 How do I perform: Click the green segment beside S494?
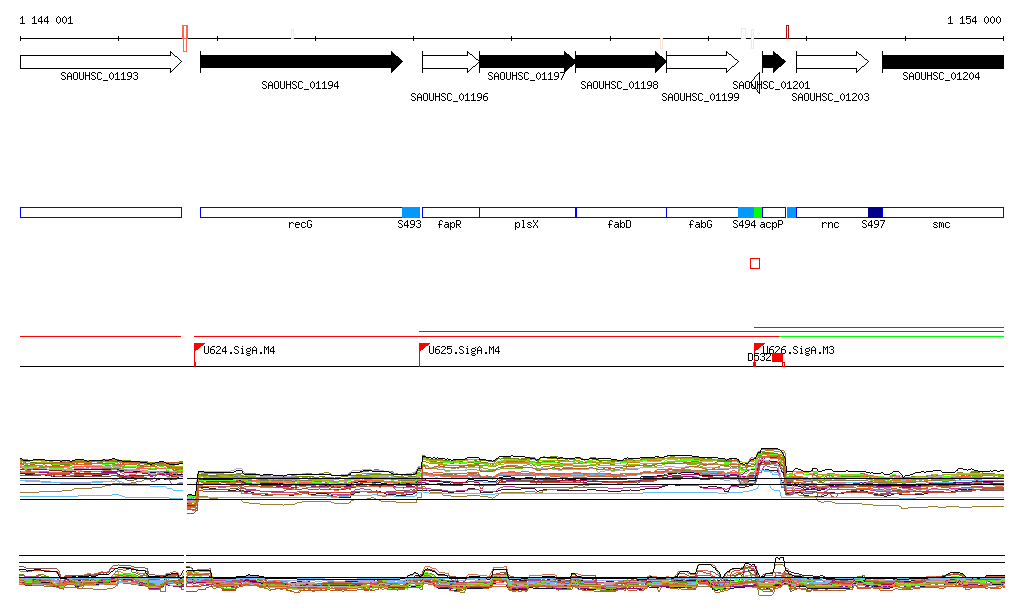[758, 212]
